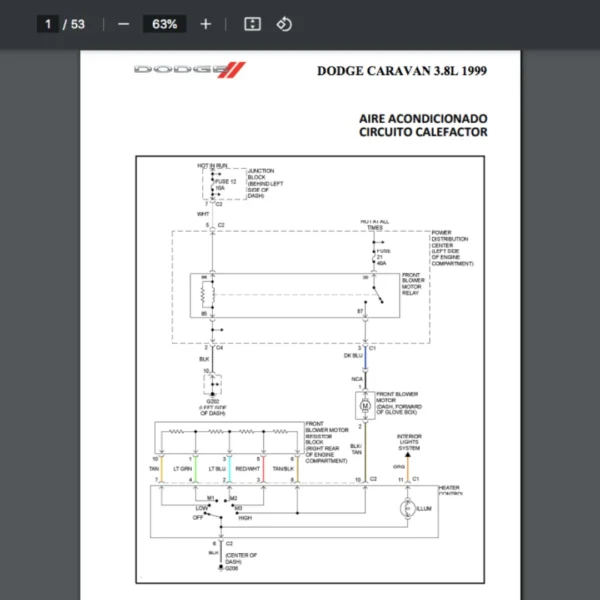Rotate the document counterclockwise
Image resolution: width=600 pixels, height=600 pixels.
click(x=284, y=24)
